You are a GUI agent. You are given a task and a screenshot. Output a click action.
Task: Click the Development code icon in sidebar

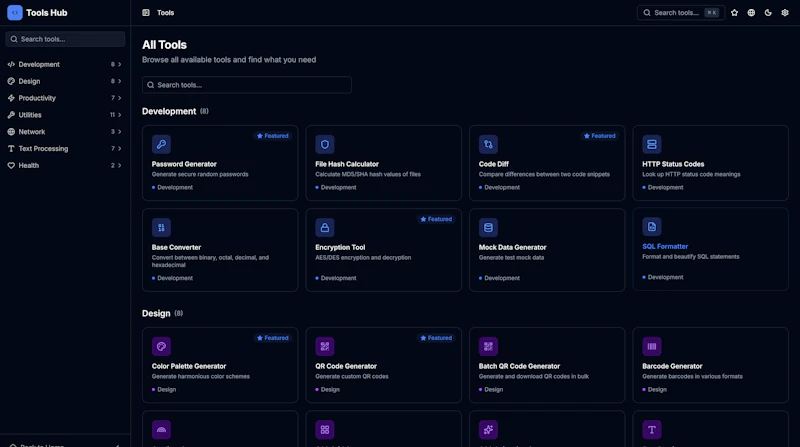(11, 64)
